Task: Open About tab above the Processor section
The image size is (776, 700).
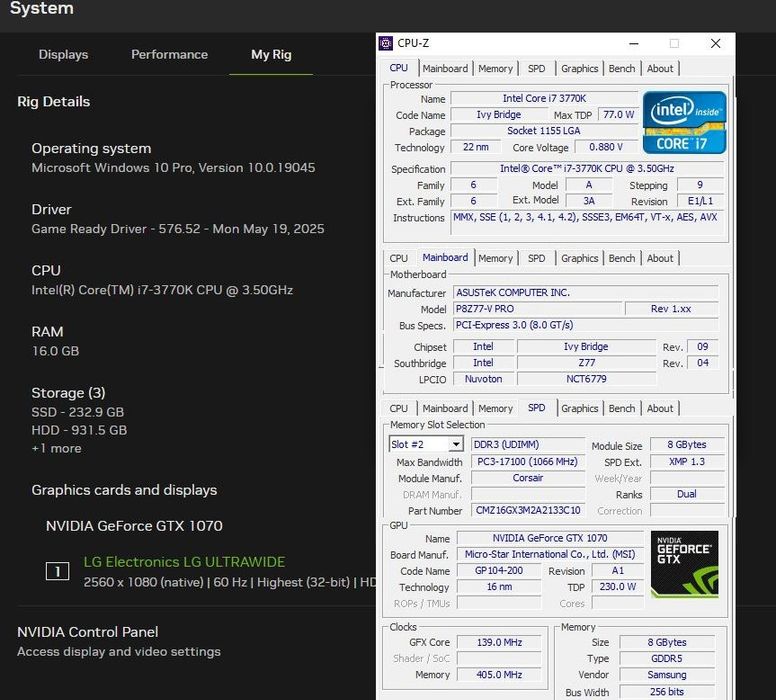Action: 660,68
